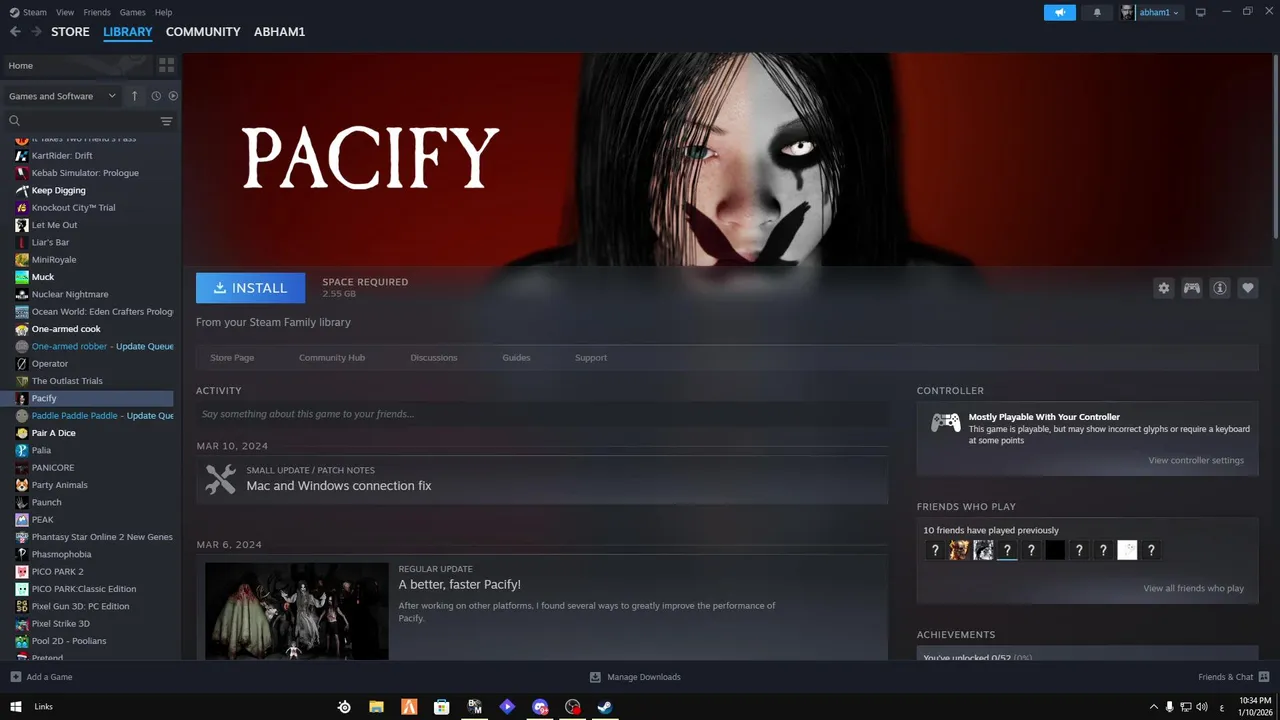Viewport: 1280px width, 720px height.
Task: Open the advanced filter options icon
Action: [166, 121]
